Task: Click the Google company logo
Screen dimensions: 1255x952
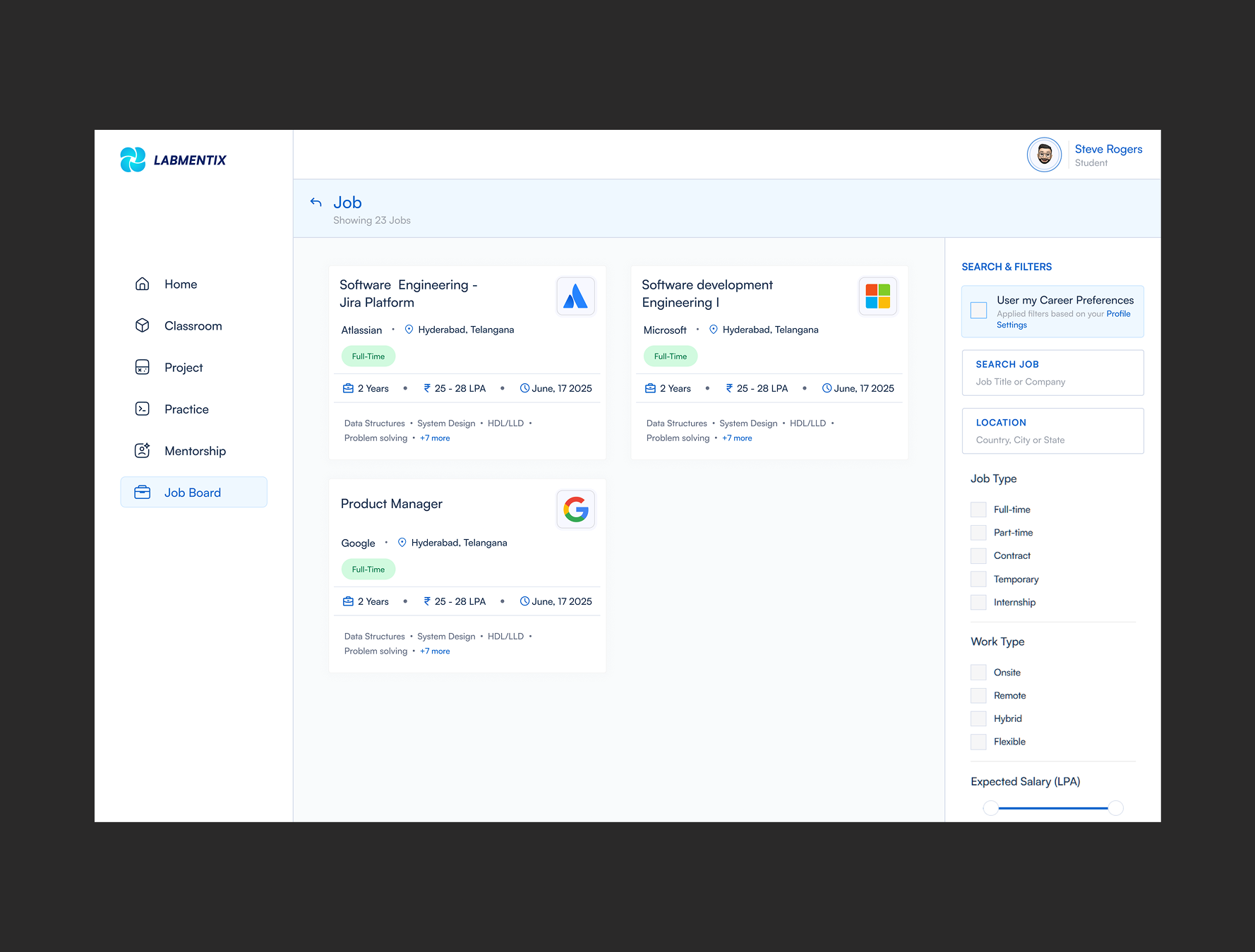Action: (575, 509)
